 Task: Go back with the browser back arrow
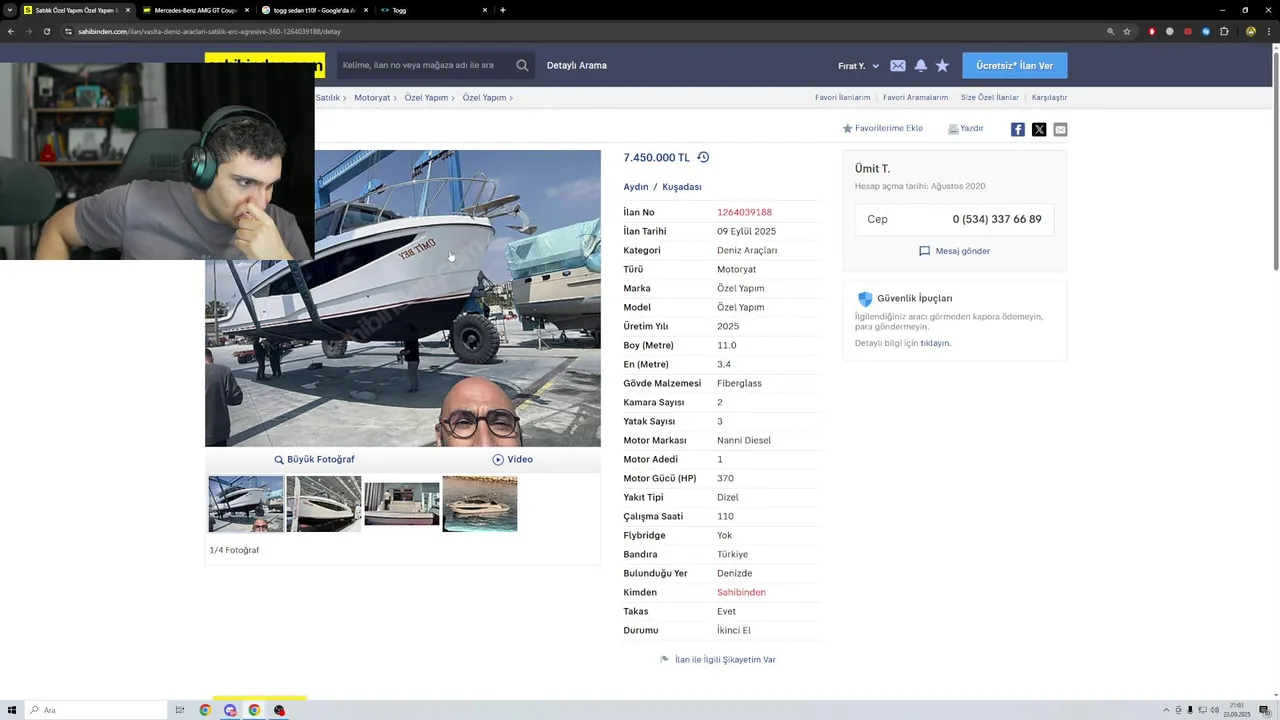(x=11, y=31)
